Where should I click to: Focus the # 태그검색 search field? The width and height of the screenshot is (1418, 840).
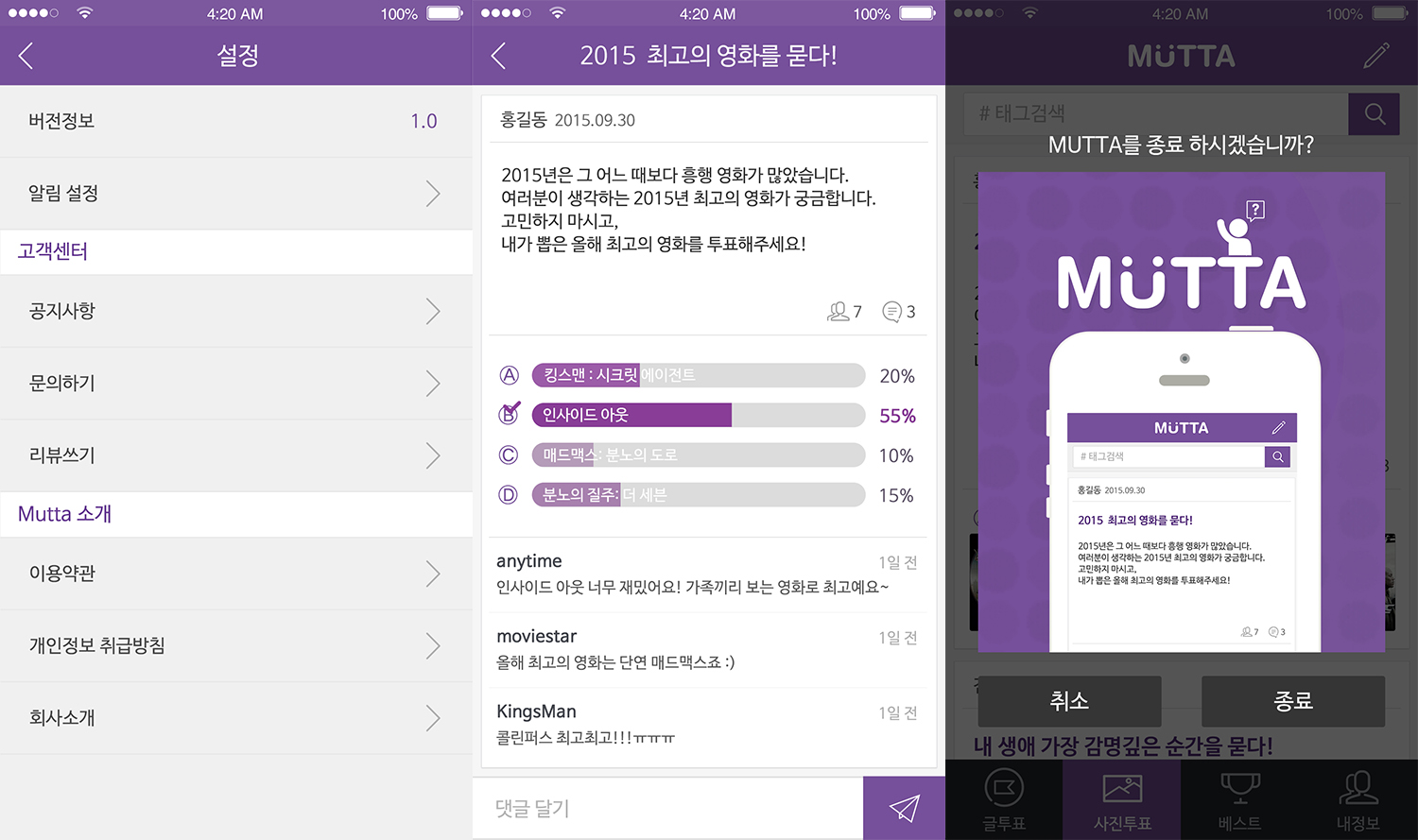[1157, 114]
